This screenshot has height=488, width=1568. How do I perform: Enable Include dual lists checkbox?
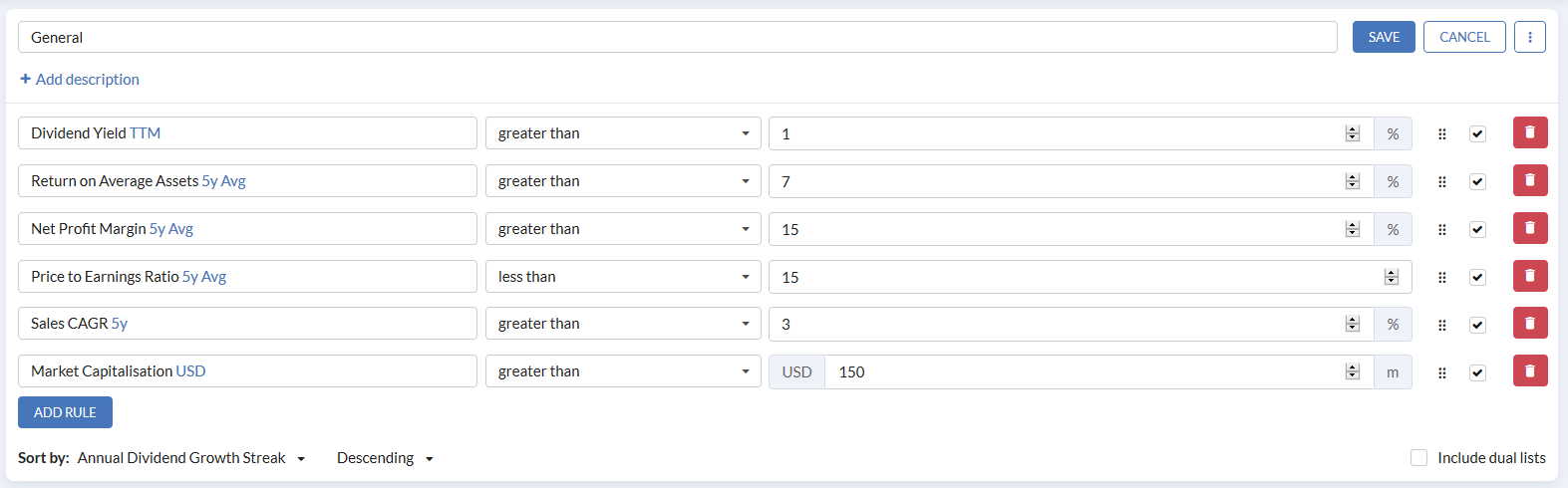coord(1418,458)
